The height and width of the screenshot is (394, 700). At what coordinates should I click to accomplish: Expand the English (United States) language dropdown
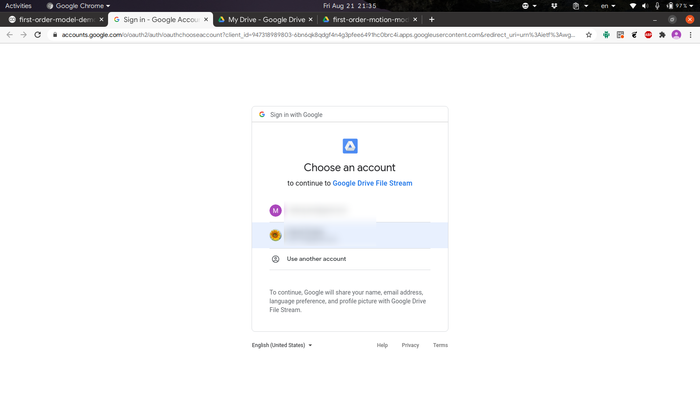(x=282, y=345)
